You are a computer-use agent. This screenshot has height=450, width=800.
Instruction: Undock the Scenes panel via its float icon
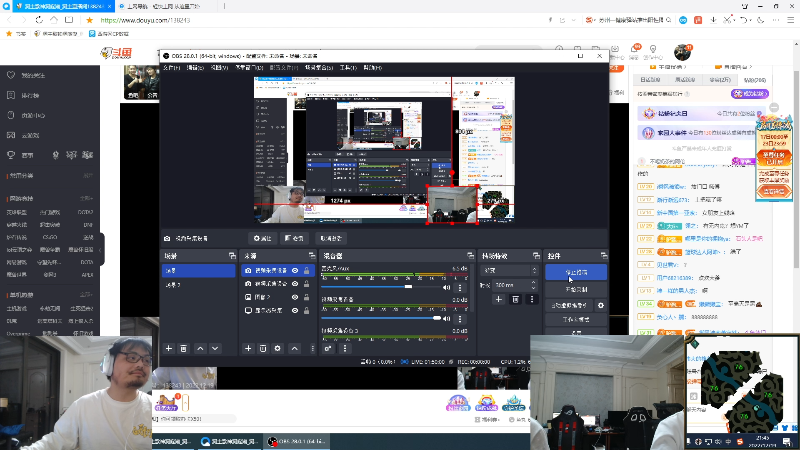[232, 256]
